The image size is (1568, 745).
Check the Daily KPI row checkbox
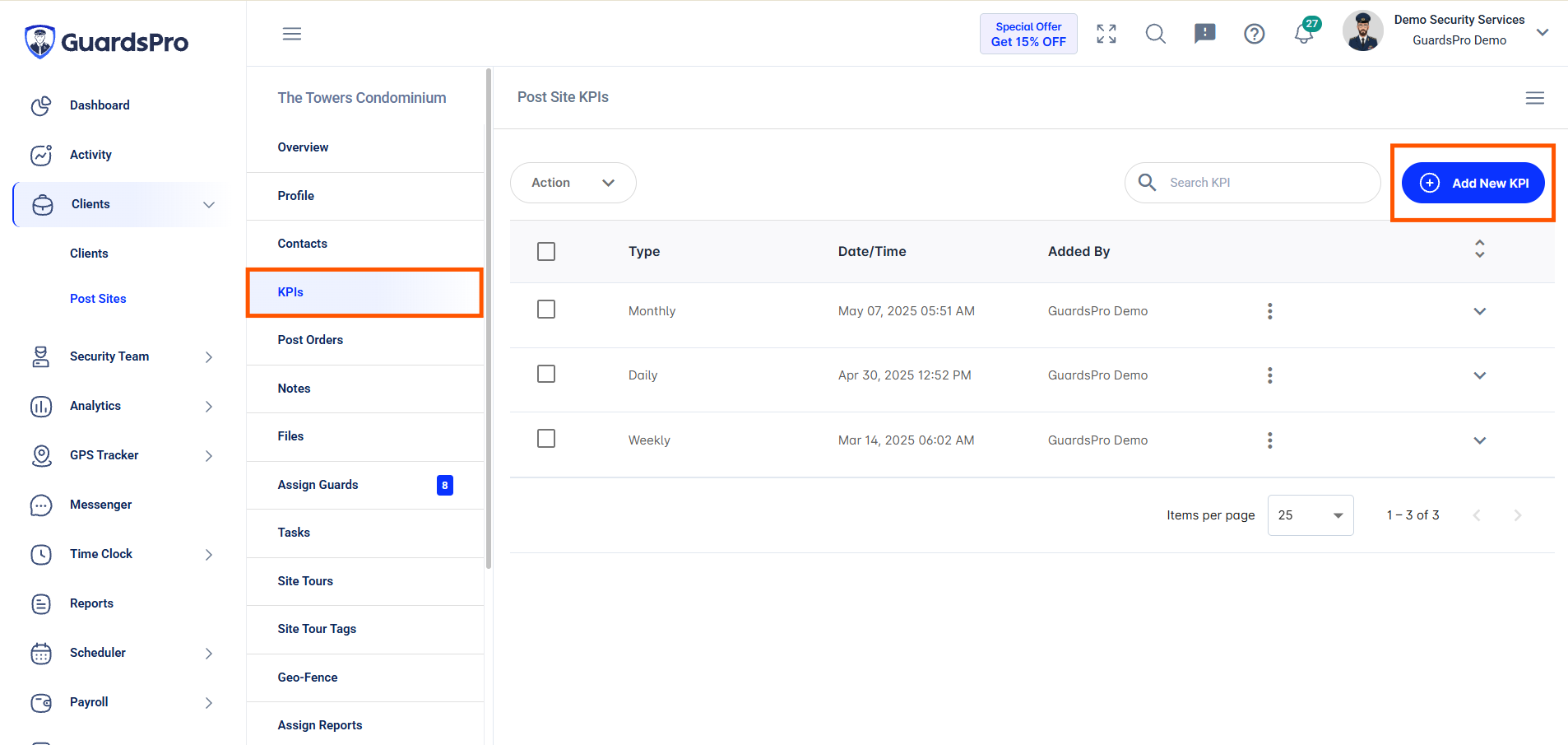tap(546, 374)
